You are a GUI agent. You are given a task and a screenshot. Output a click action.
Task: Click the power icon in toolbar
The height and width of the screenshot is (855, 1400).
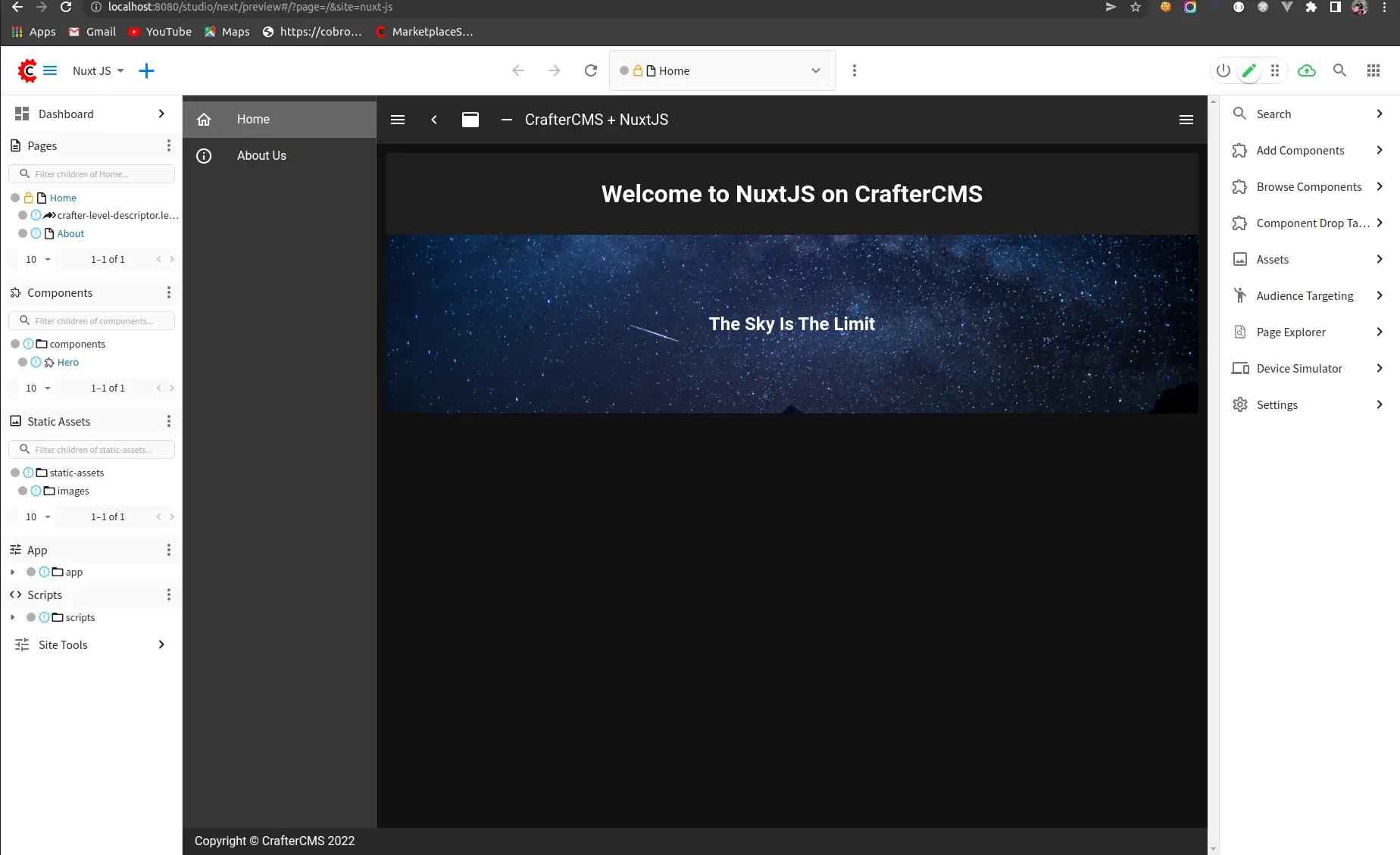pyautogui.click(x=1223, y=70)
